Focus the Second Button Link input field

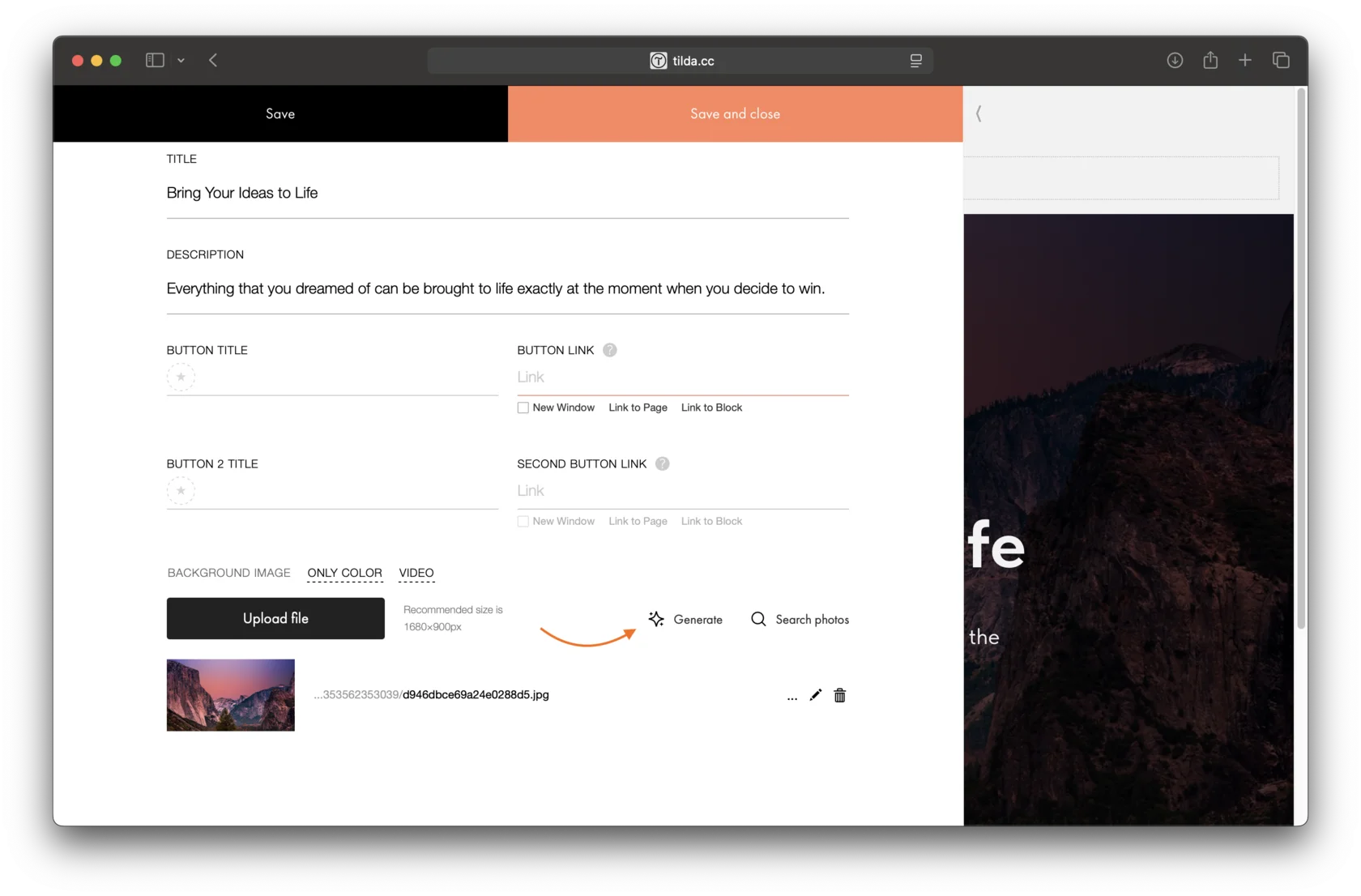tap(683, 490)
